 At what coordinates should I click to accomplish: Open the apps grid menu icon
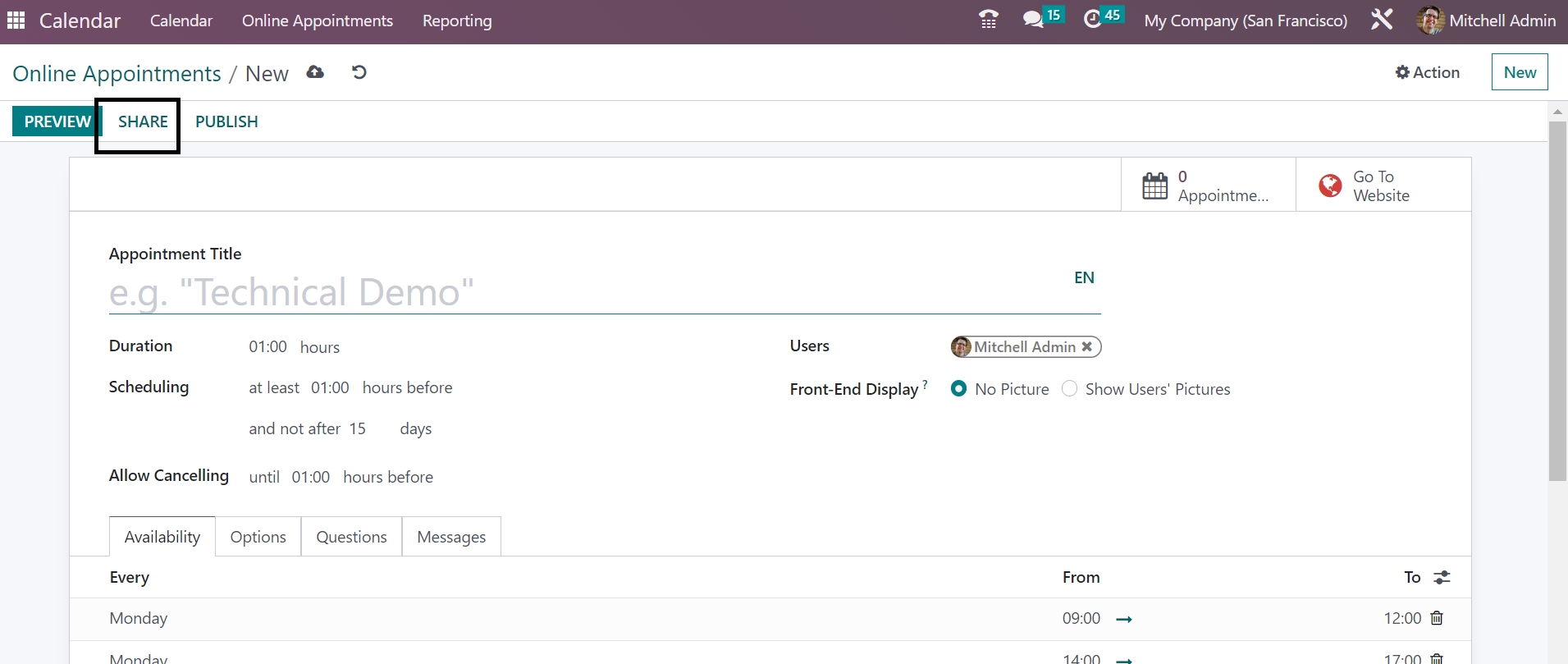16,21
